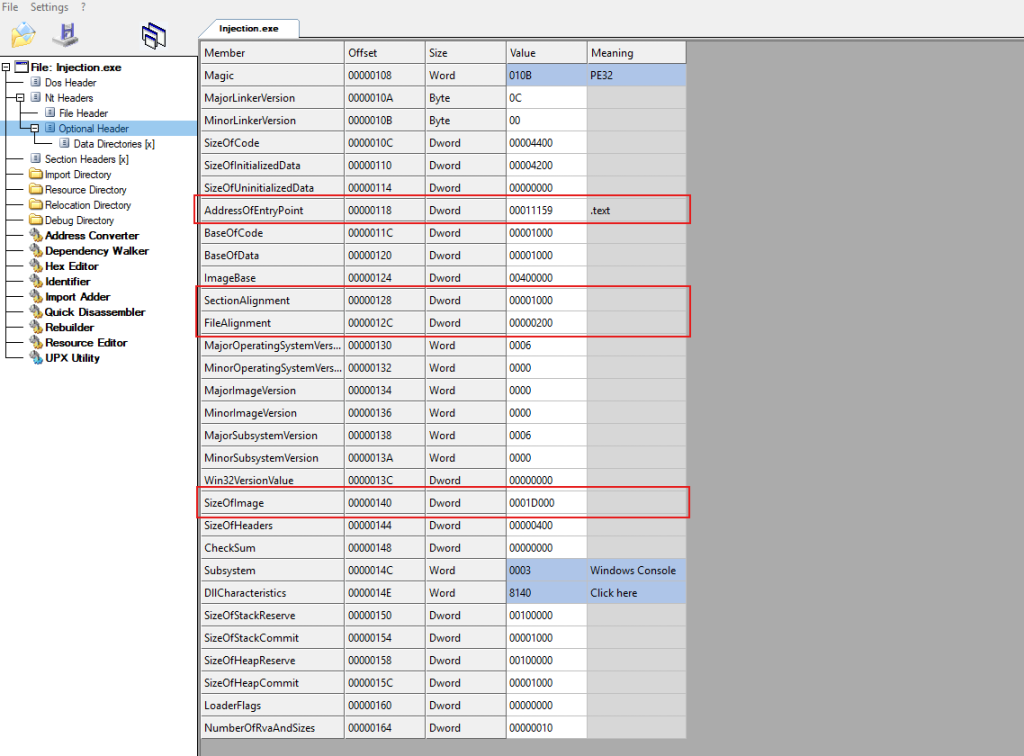Open the File menu
1024x756 pixels.
pyautogui.click(x=10, y=7)
